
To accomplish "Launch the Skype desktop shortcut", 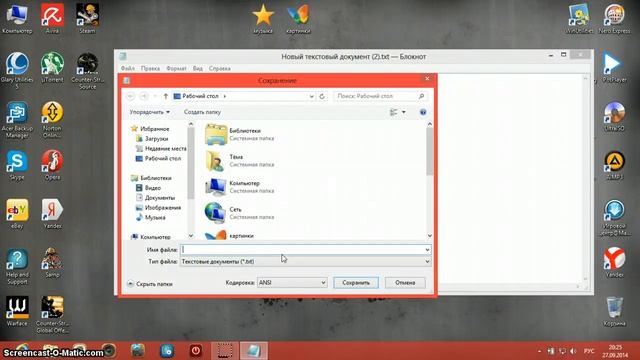I will (17, 165).
